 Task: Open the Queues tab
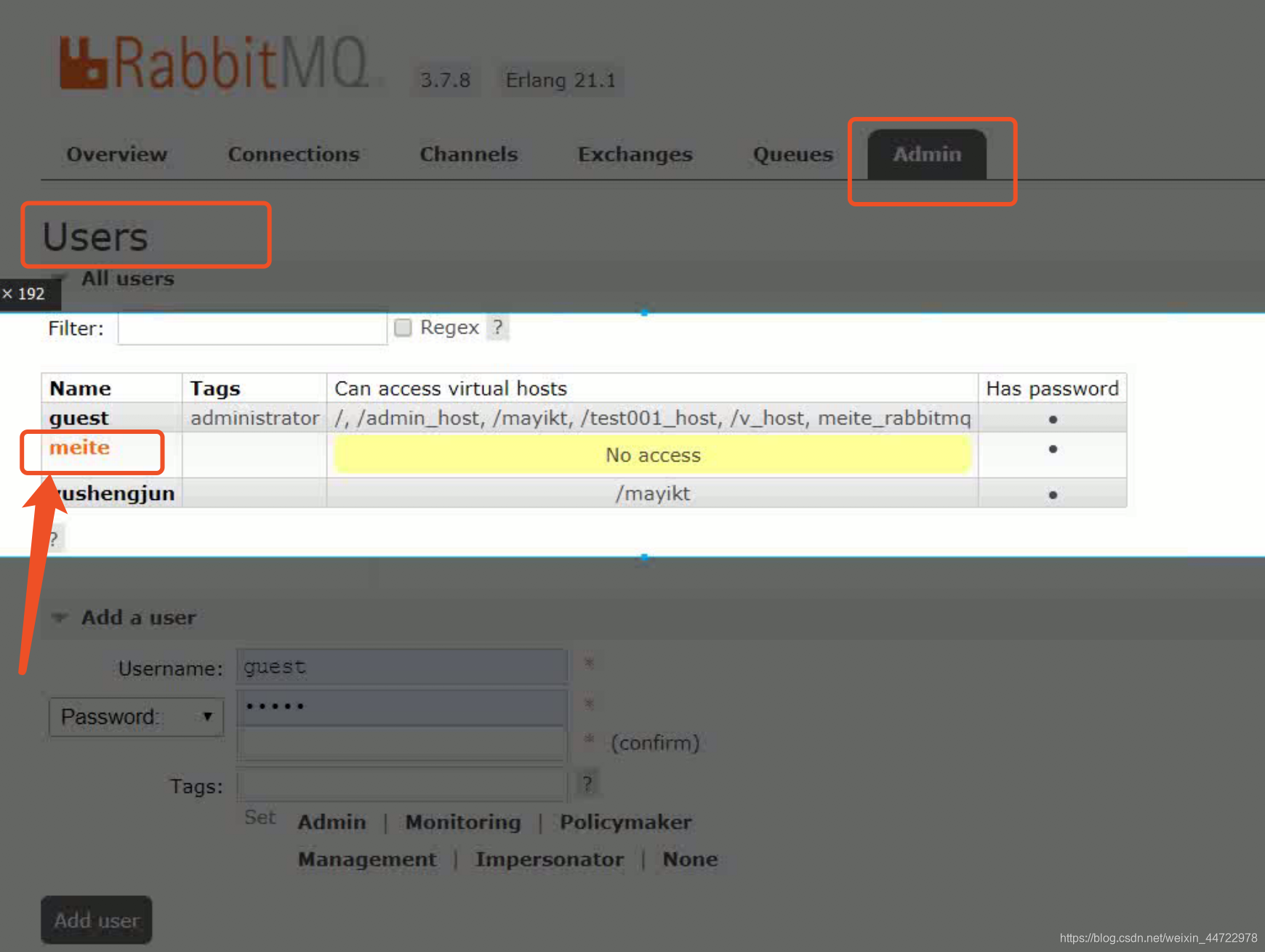[x=793, y=154]
